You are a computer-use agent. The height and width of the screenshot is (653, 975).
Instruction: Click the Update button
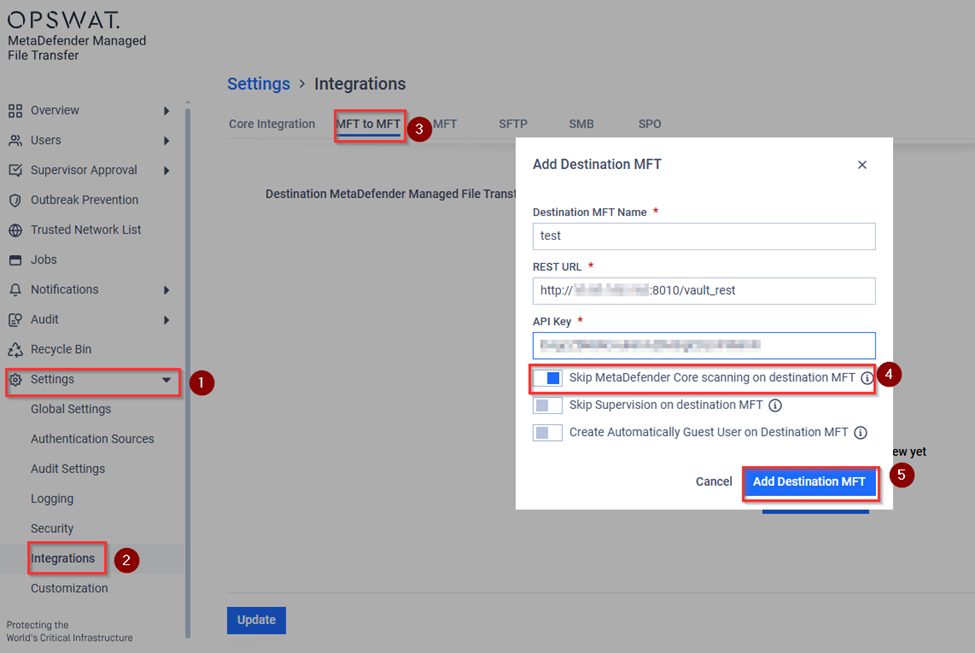point(256,620)
